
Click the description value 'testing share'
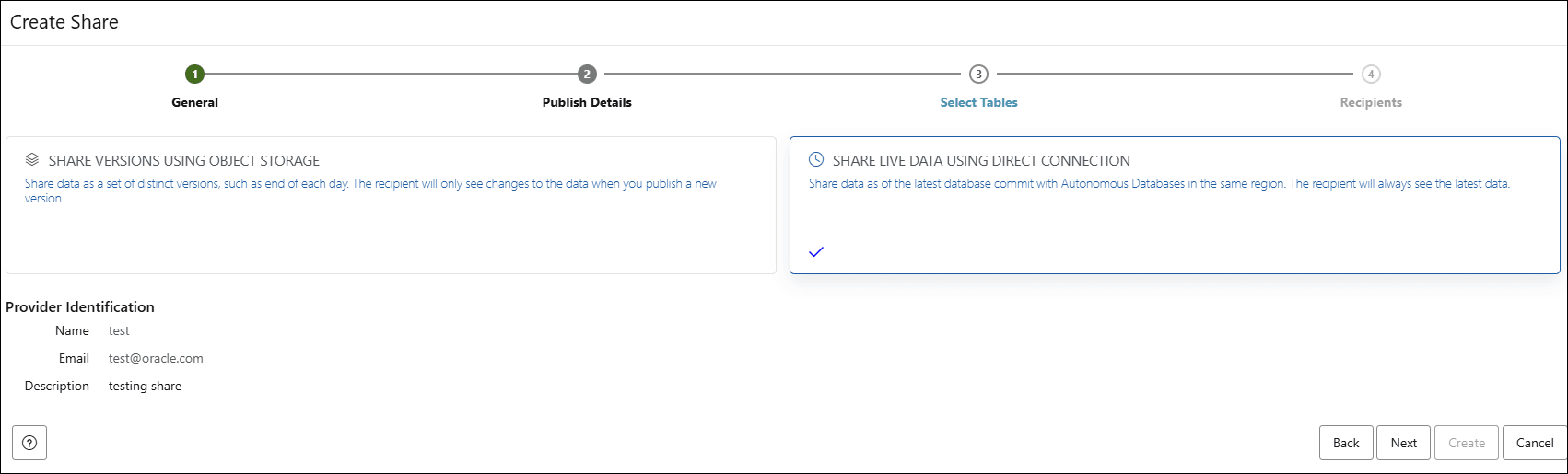pos(145,386)
